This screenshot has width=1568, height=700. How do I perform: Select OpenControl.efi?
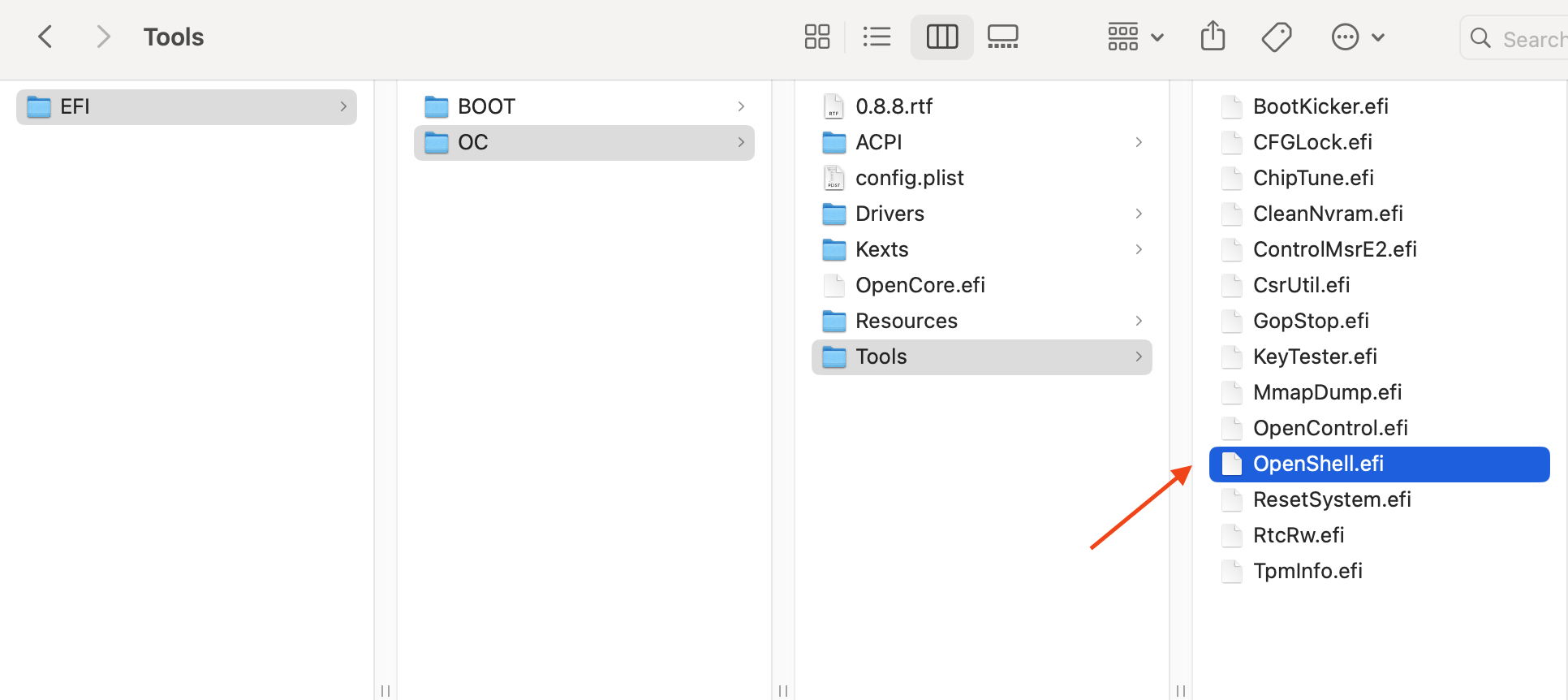tap(1380, 428)
